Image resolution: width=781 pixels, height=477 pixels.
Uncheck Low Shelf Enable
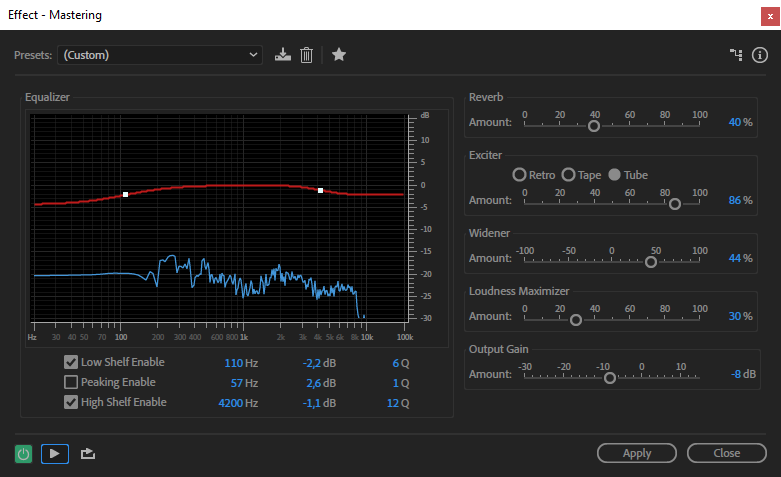(71, 362)
